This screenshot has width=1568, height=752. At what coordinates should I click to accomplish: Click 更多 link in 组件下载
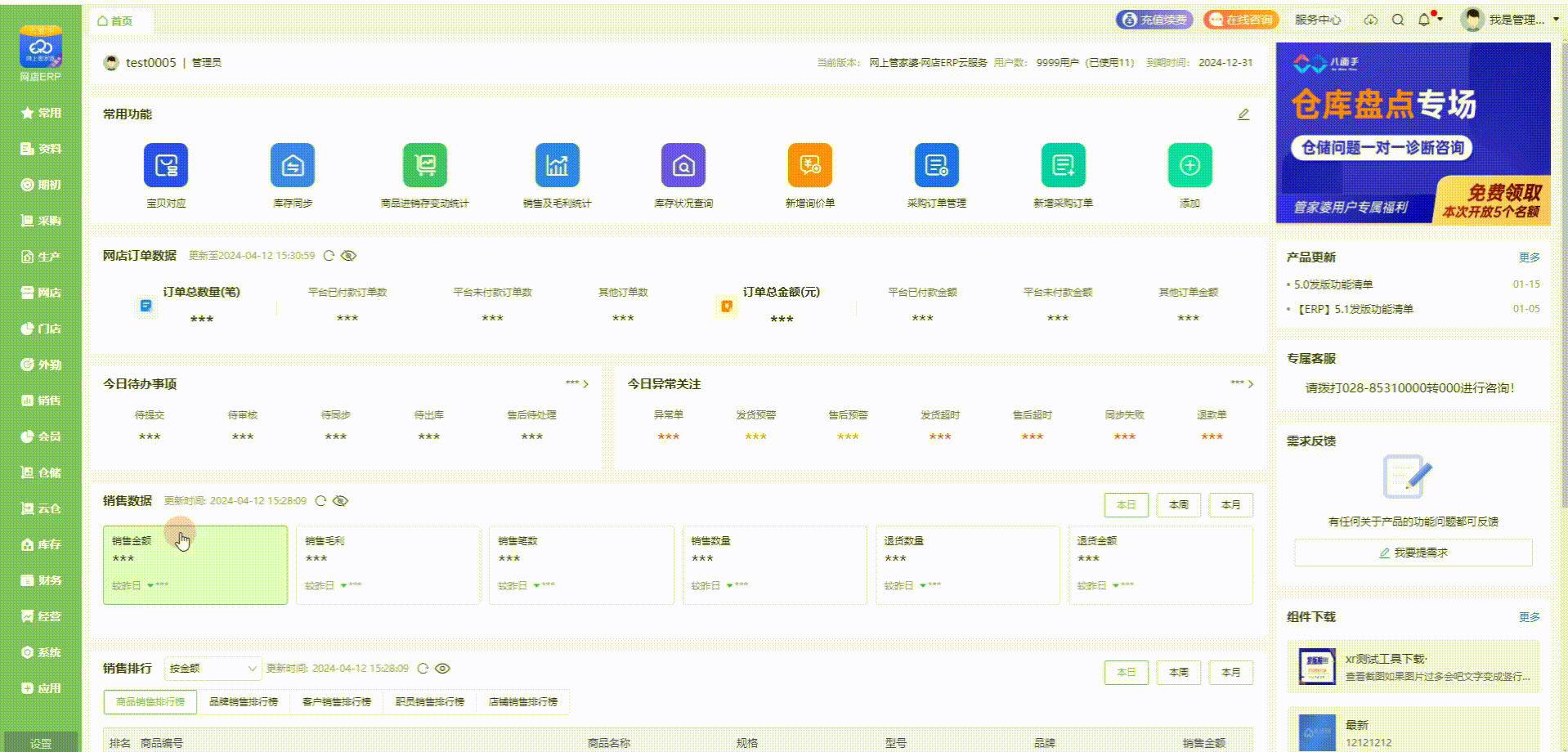[x=1530, y=617]
